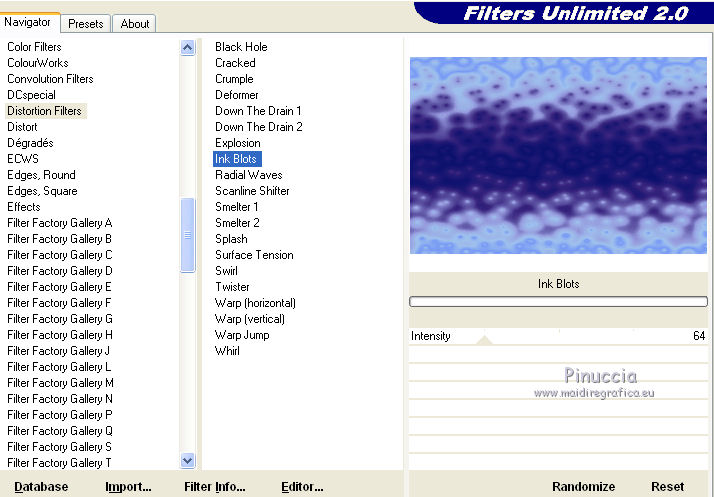Open Filter Info... dialog
714x497 pixels.
coord(214,487)
